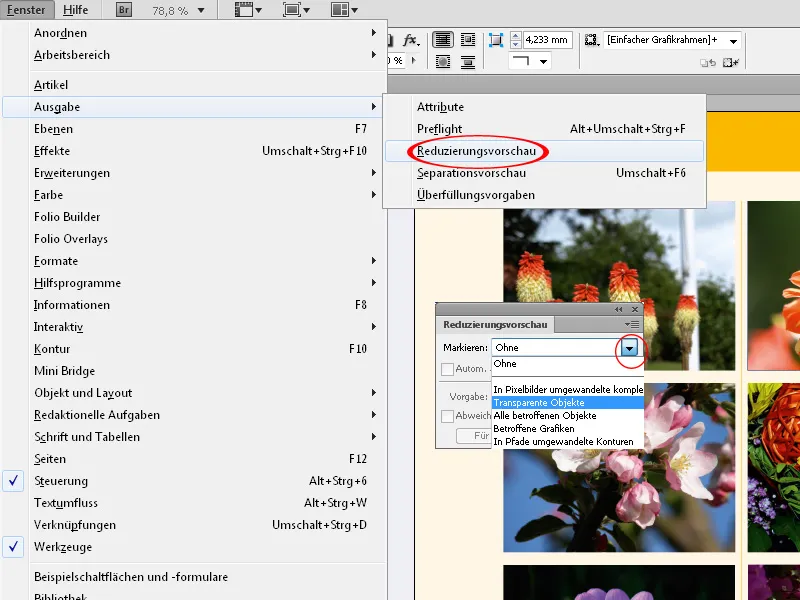Click the corner options frame icon
Screen dimensions: 800x600
[495, 40]
